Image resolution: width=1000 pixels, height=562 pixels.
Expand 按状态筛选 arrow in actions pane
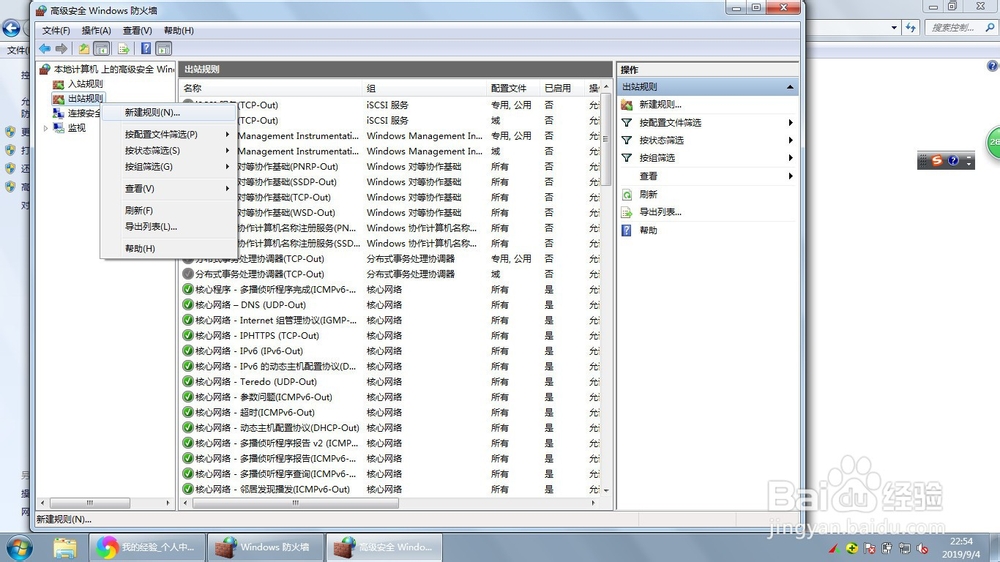(790, 140)
